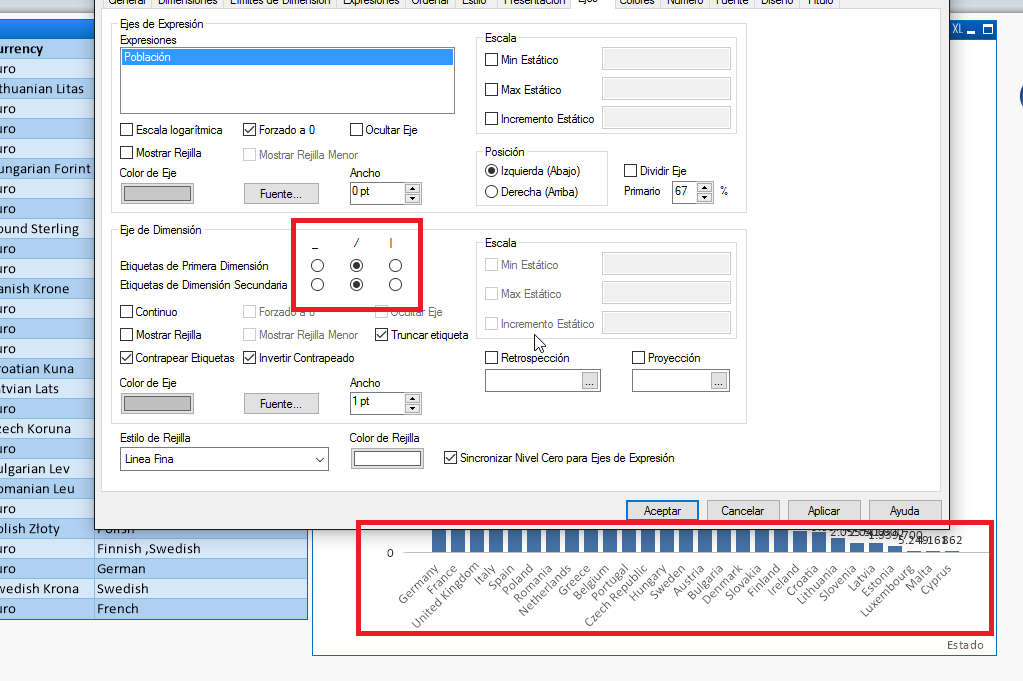Select Derecha (Arriba) position

click(x=492, y=192)
